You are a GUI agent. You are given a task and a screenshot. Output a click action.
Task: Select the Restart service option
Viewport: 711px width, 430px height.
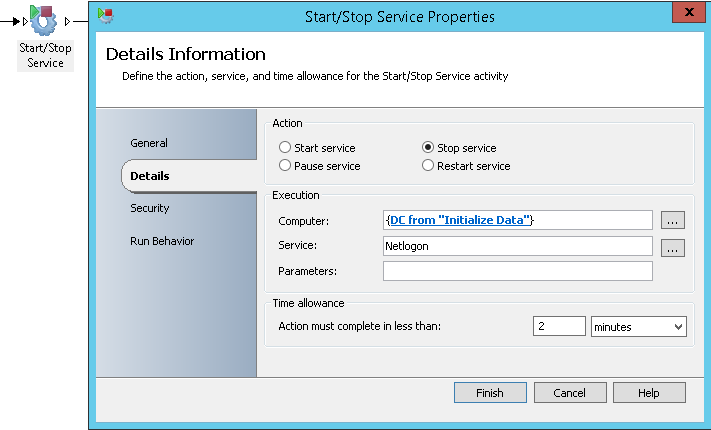click(466, 166)
